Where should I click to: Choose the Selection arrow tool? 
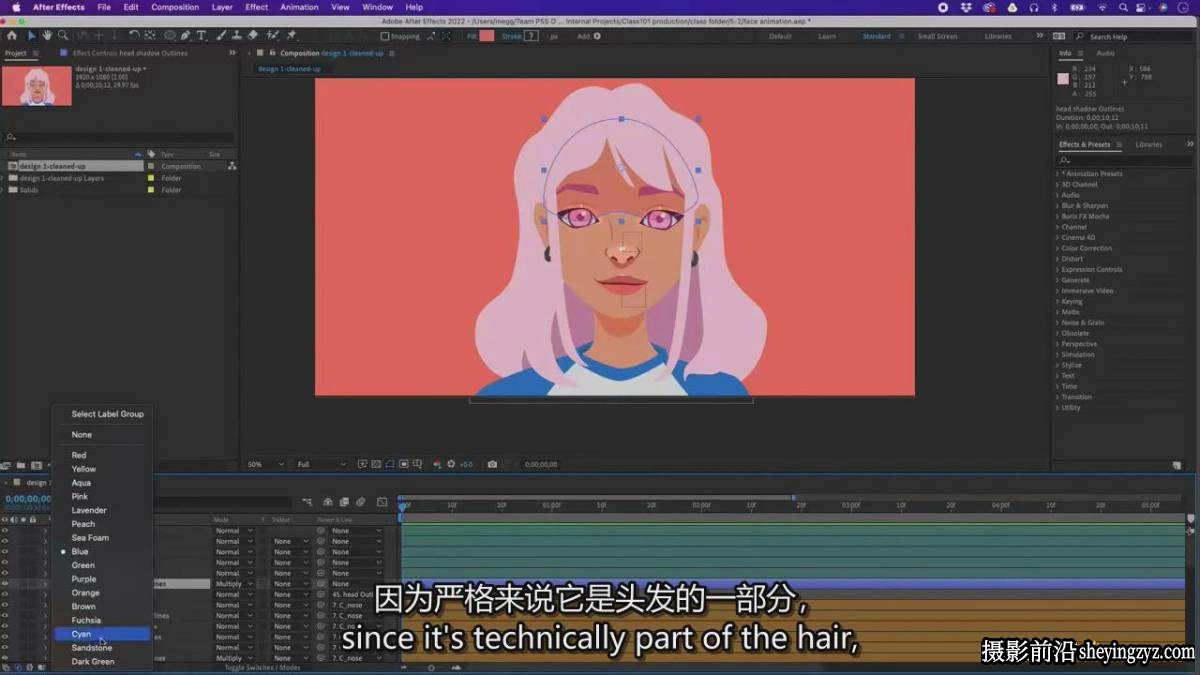pyautogui.click(x=32, y=35)
